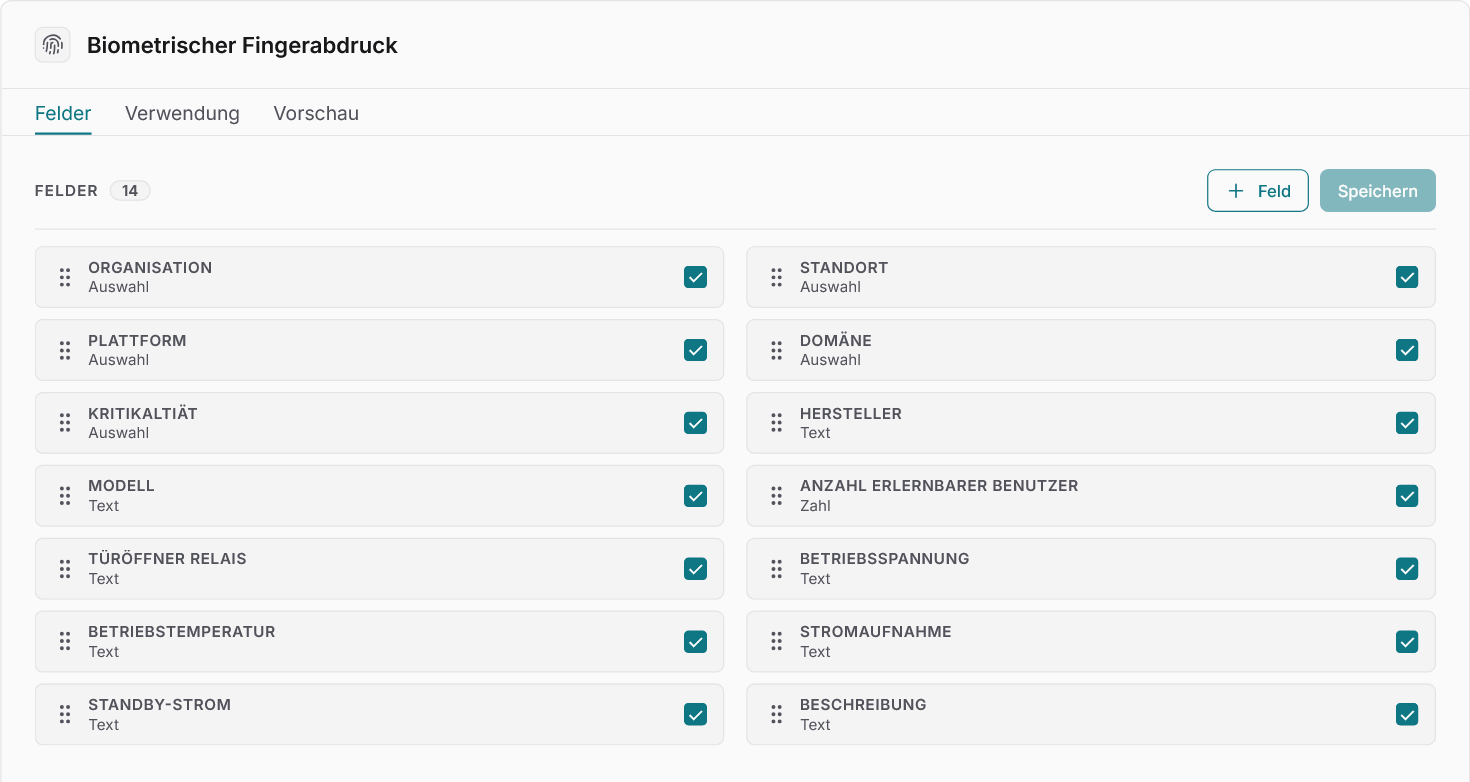Toggle the BETRIEBSSPANNUNG checkbox
This screenshot has height=782, width=1470.
coord(1407,569)
